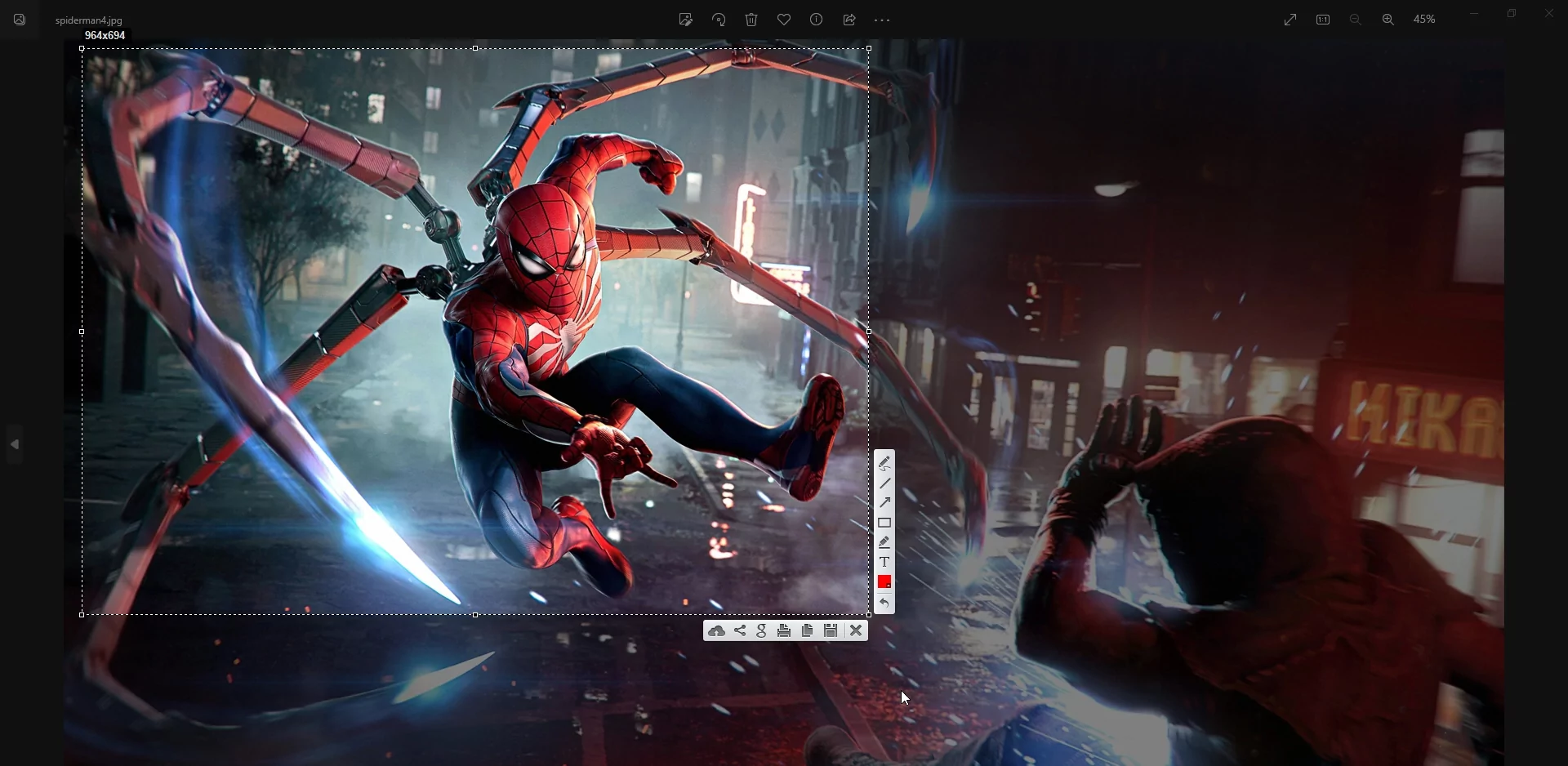Open the See more options menu
This screenshot has width=1568, height=766.
[x=883, y=21]
